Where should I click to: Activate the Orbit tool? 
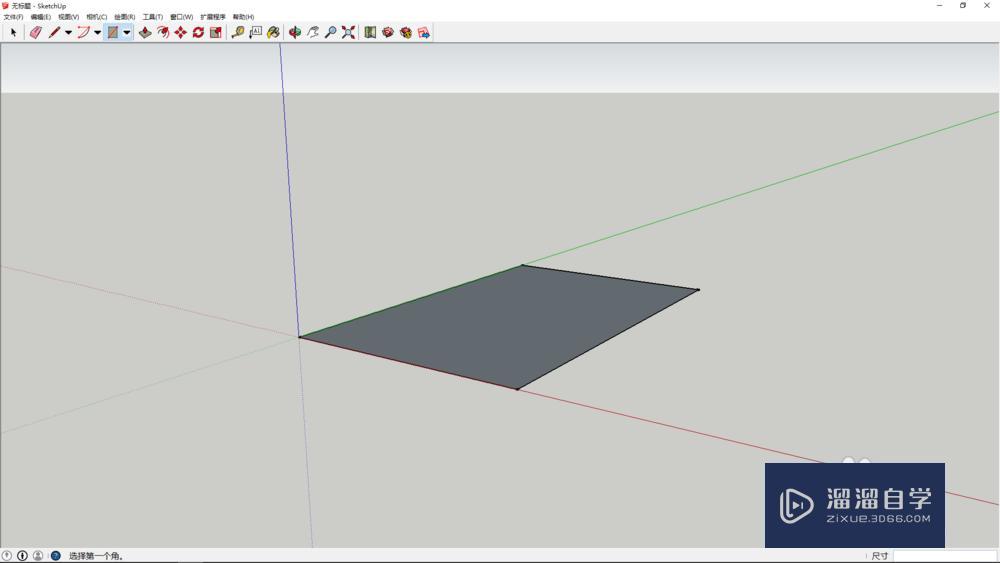coord(295,32)
